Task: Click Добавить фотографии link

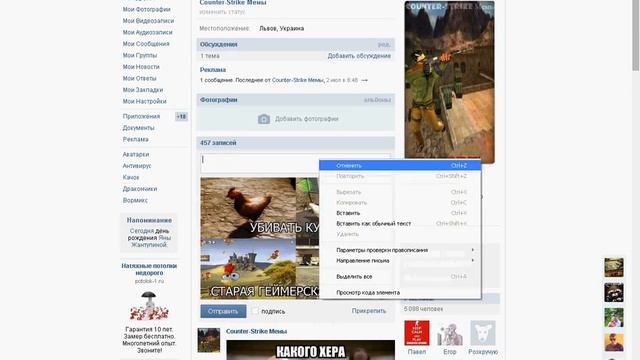Action: pyautogui.click(x=307, y=119)
